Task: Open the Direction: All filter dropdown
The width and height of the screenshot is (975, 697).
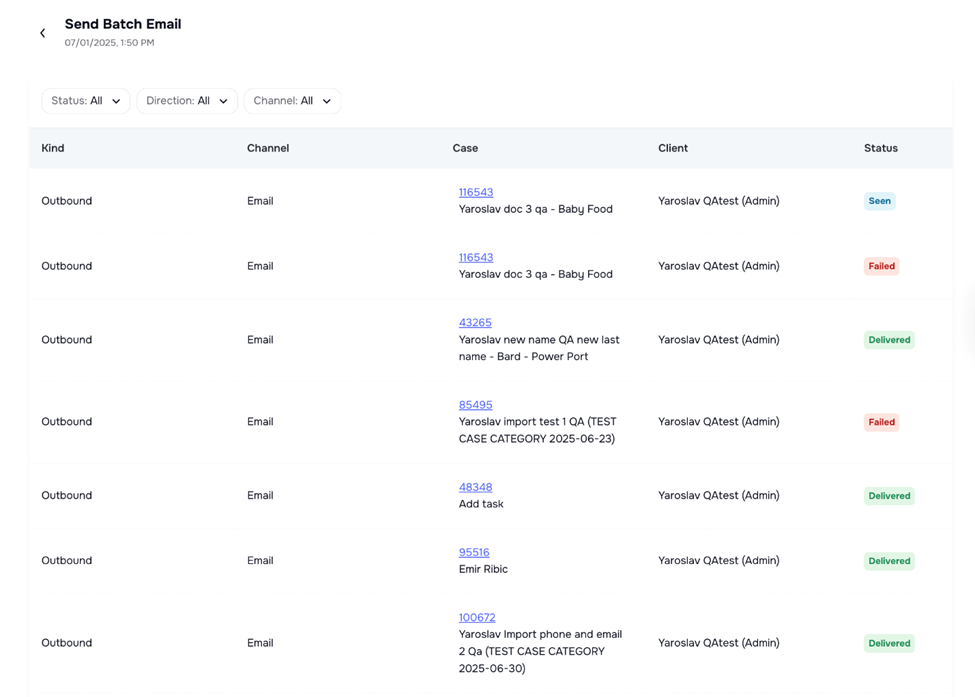Action: [186, 101]
